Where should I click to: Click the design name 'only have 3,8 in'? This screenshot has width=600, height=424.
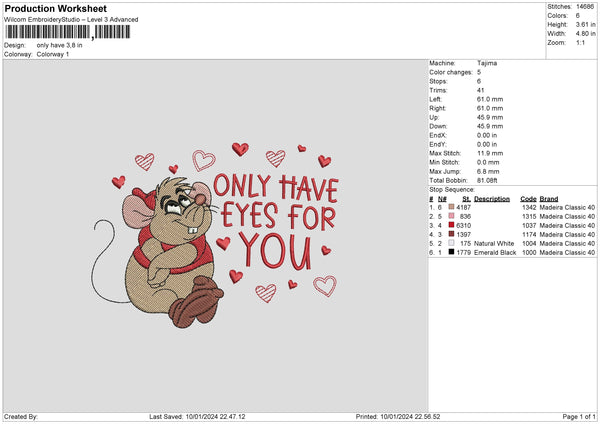pos(59,45)
